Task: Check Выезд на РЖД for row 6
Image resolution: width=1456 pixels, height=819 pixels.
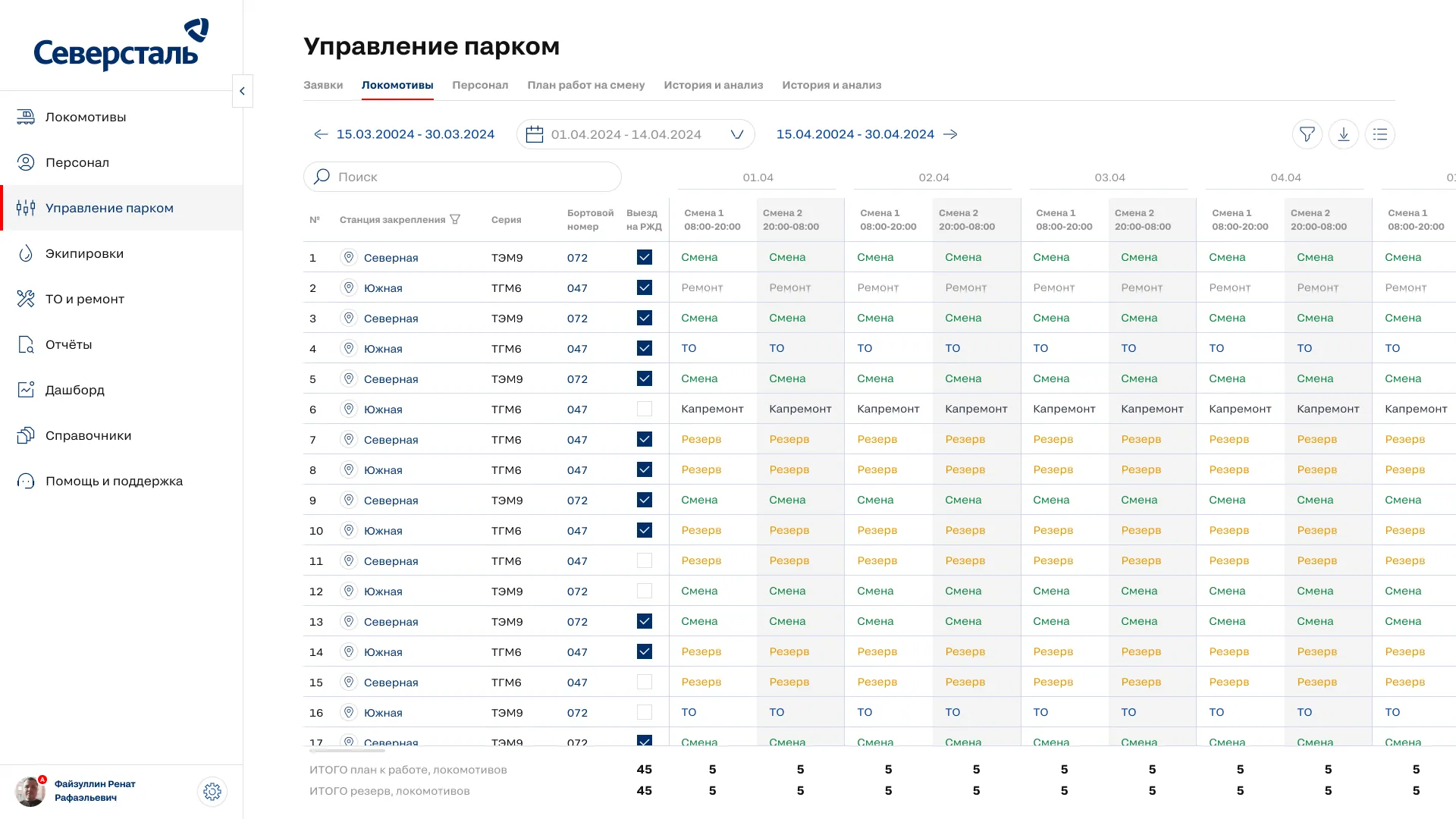Action: click(x=645, y=409)
